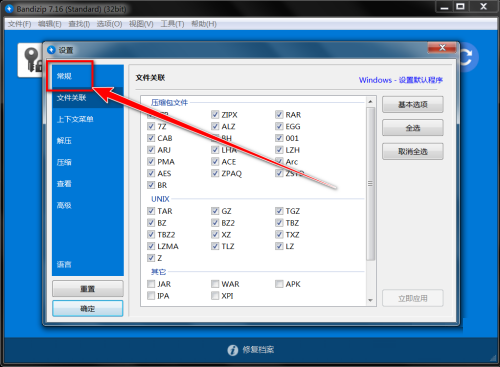Toggle the 001 checkbox
This screenshot has height=367, width=500.
pyautogui.click(x=279, y=138)
